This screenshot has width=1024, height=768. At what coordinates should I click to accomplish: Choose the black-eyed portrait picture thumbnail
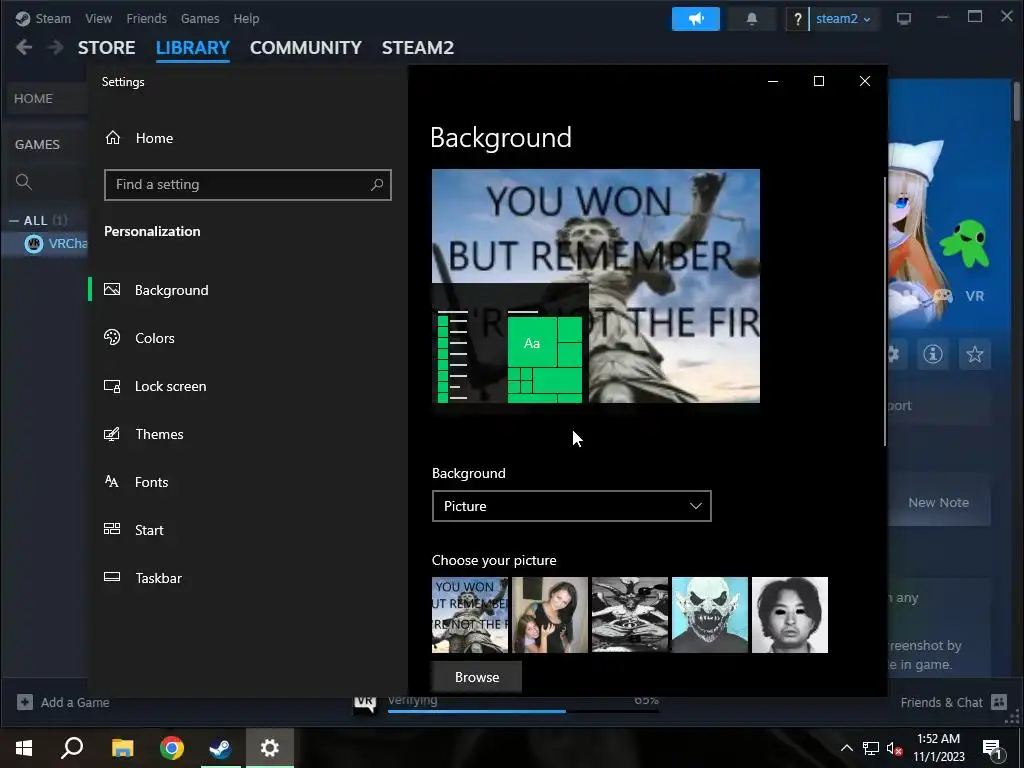coord(790,615)
